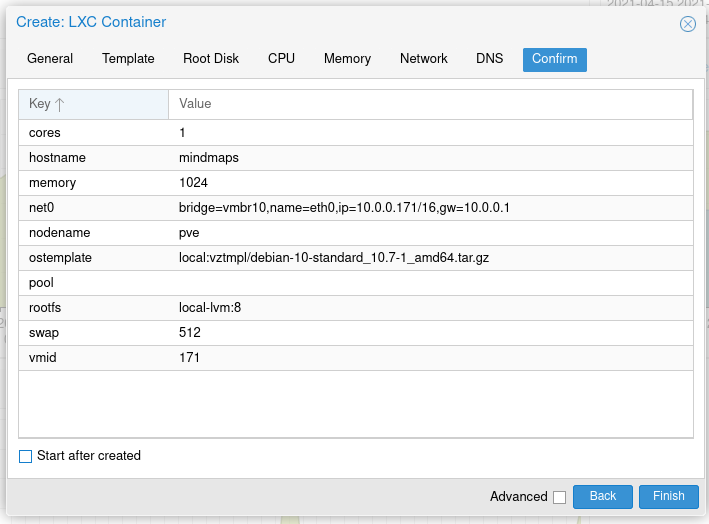Switch to the Network tab
The height and width of the screenshot is (524, 709).
(x=424, y=59)
